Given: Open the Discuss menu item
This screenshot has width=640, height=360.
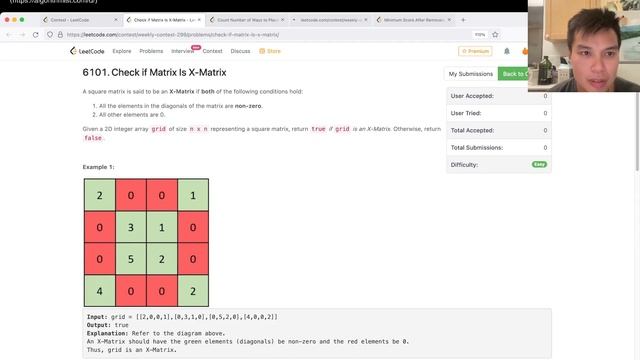Looking at the screenshot, I should click(240, 51).
